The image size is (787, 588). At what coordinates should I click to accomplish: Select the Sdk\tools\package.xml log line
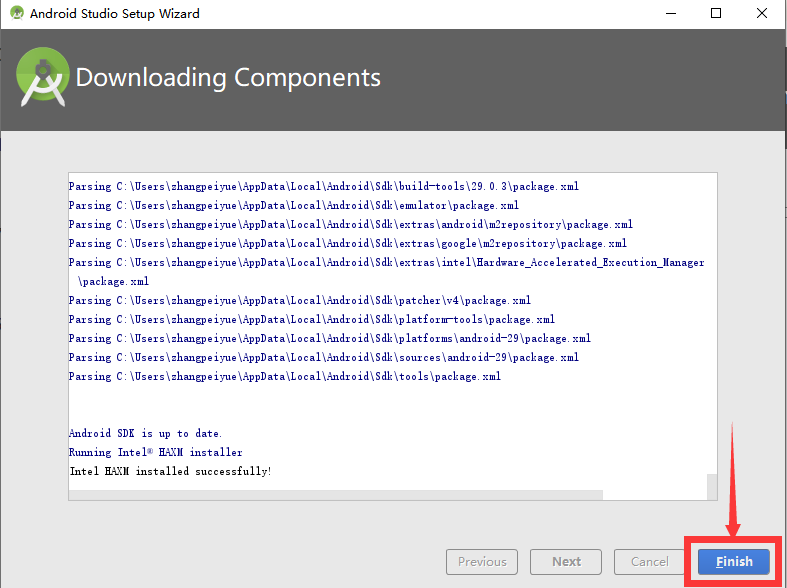285,376
